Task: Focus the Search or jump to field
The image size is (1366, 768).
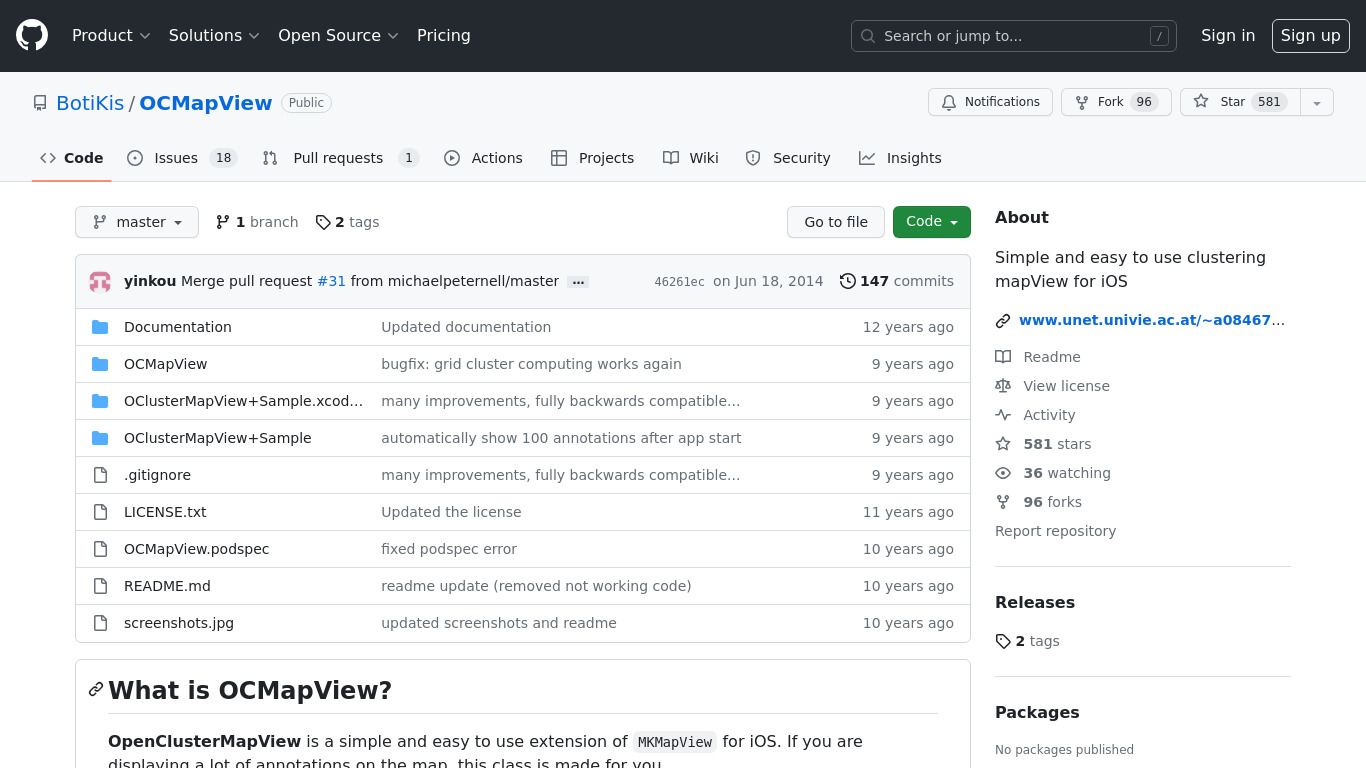Action: coord(1013,36)
